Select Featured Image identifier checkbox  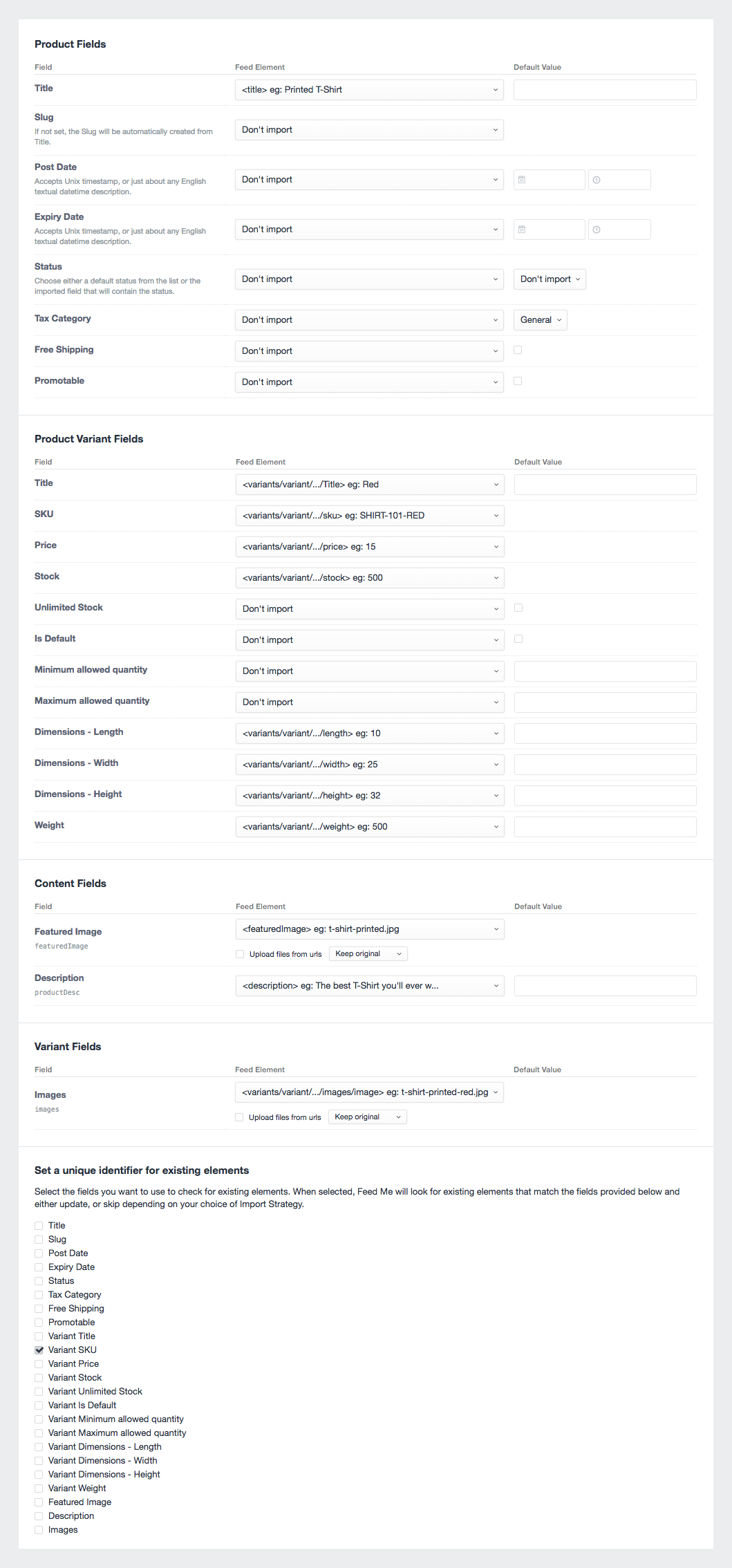click(39, 1502)
